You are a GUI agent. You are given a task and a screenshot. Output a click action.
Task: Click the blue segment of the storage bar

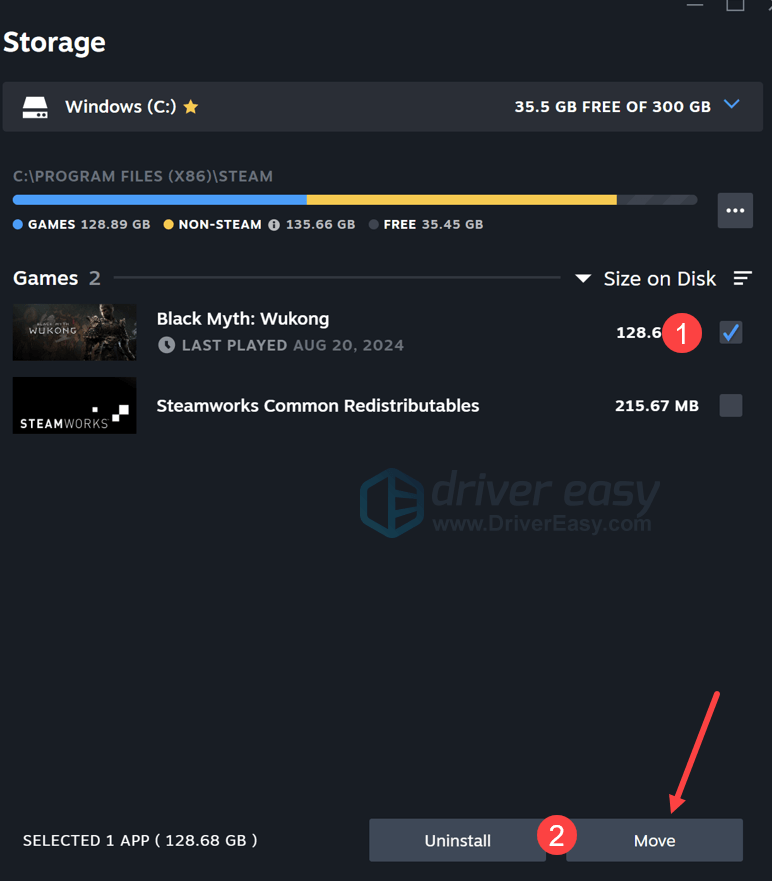point(160,200)
